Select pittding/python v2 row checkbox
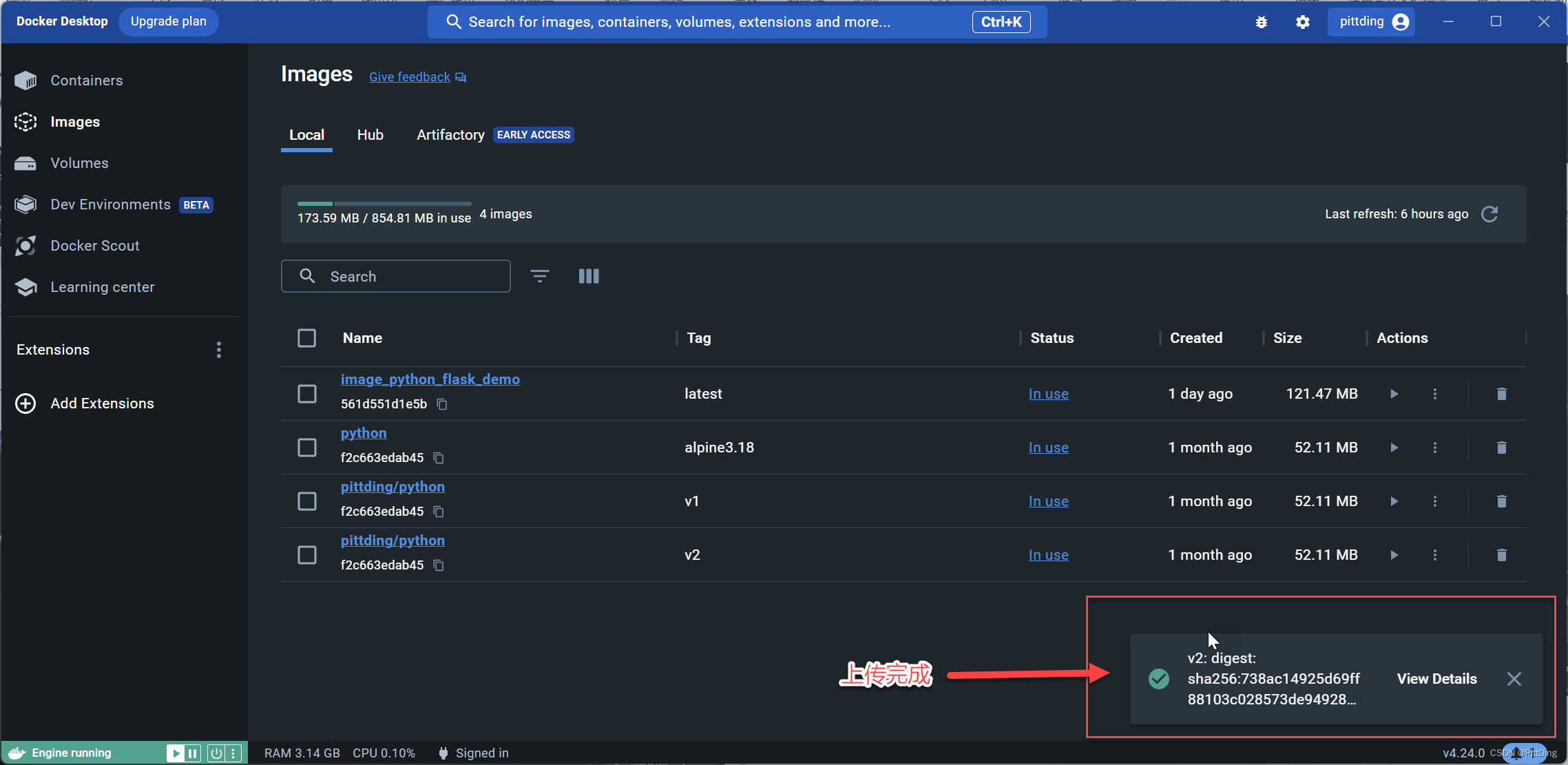The height and width of the screenshot is (765, 1568). [x=307, y=555]
